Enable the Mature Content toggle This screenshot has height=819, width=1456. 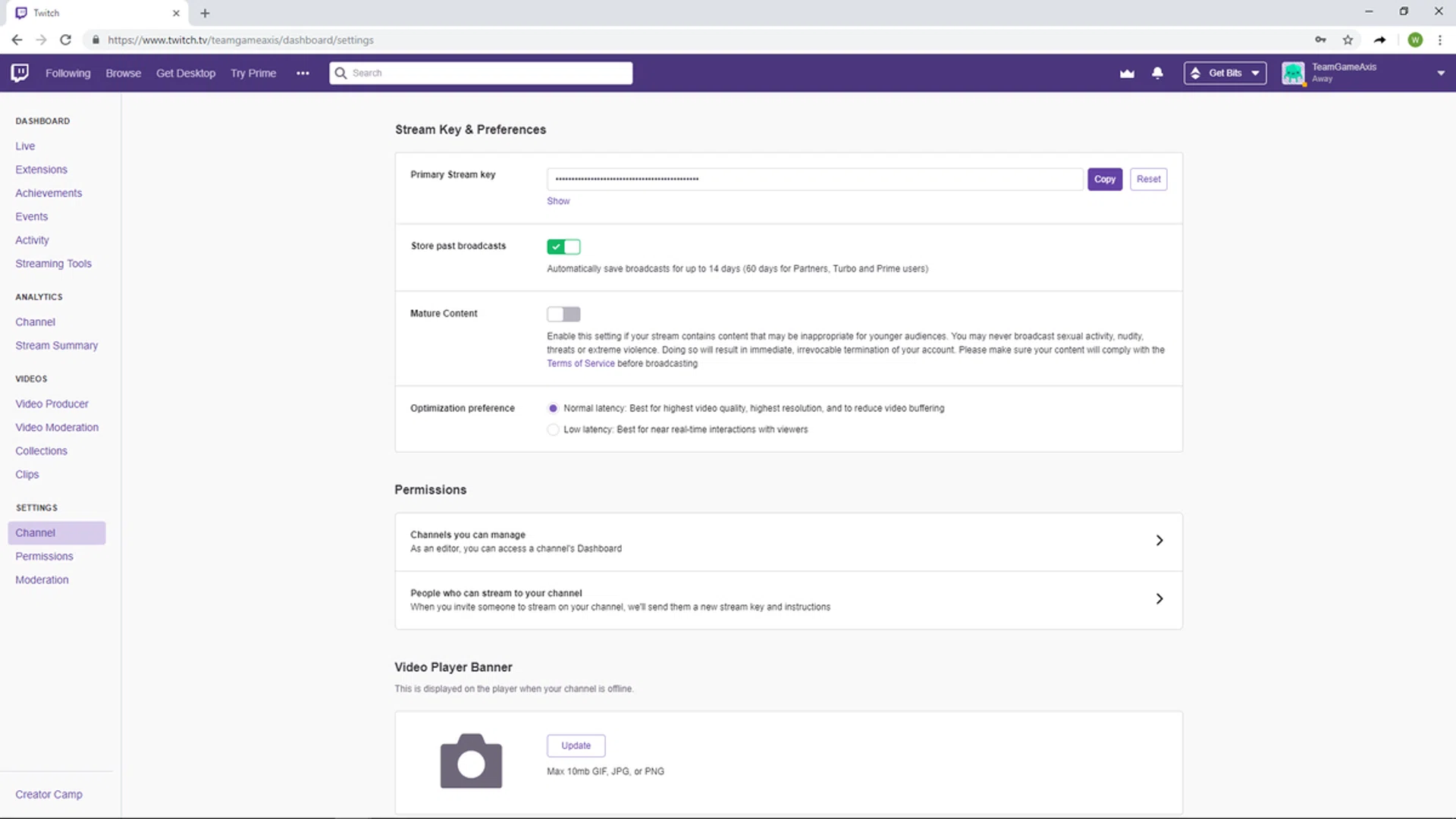point(563,314)
